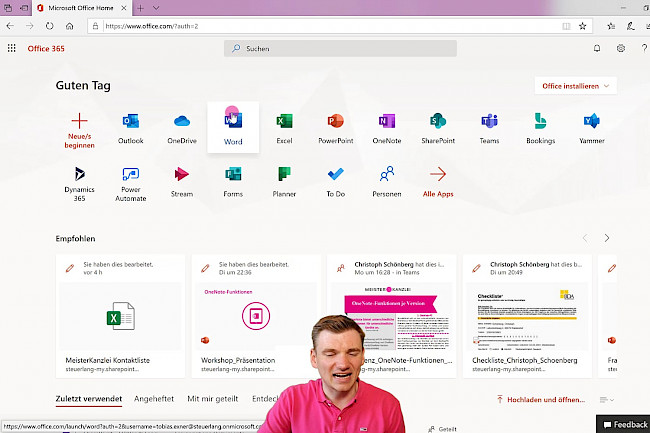This screenshot has width=650, height=433.
Task: Show previous recommended documents chevron
Action: [x=585, y=238]
